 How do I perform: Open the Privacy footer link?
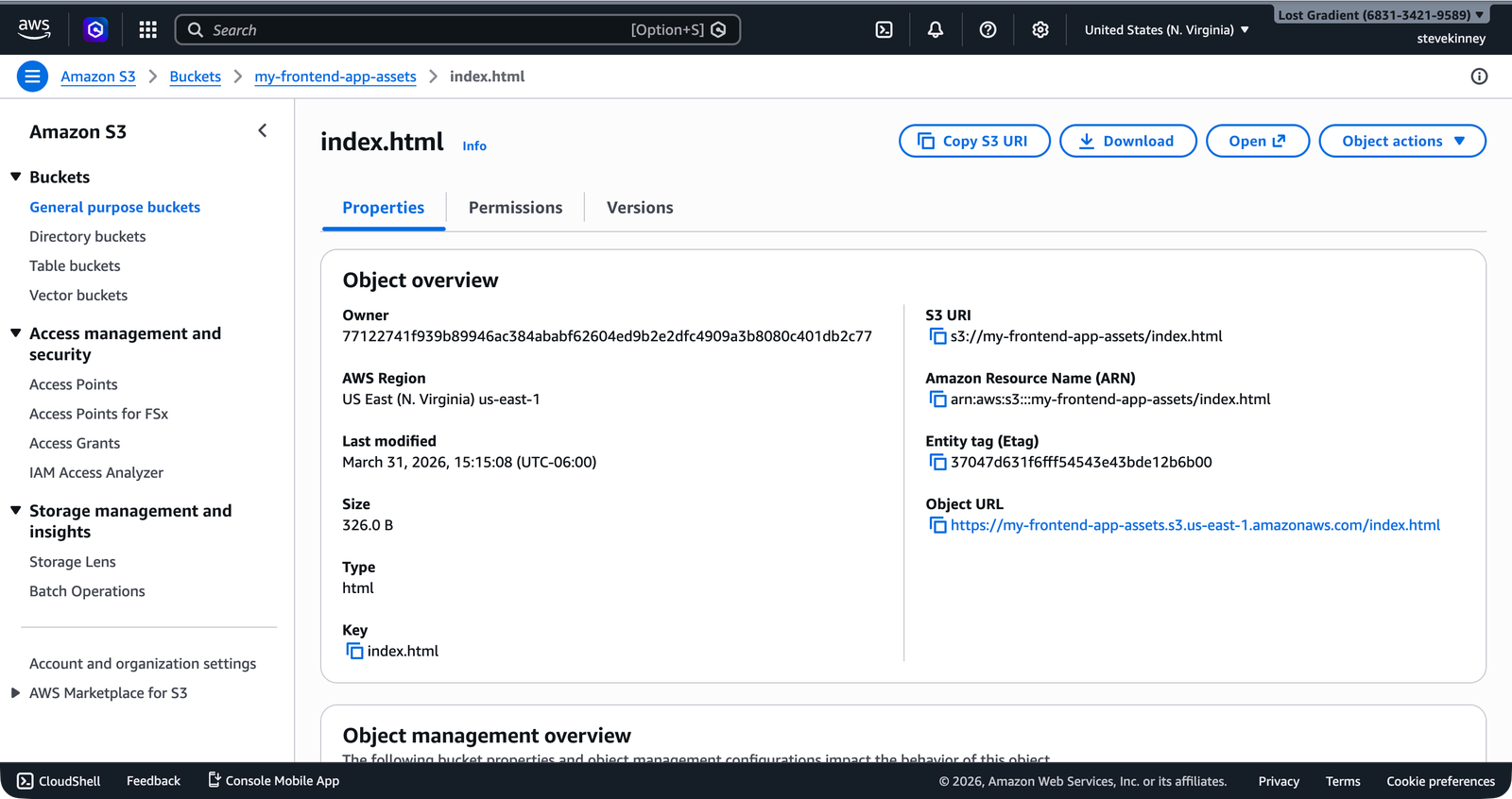tap(1279, 781)
